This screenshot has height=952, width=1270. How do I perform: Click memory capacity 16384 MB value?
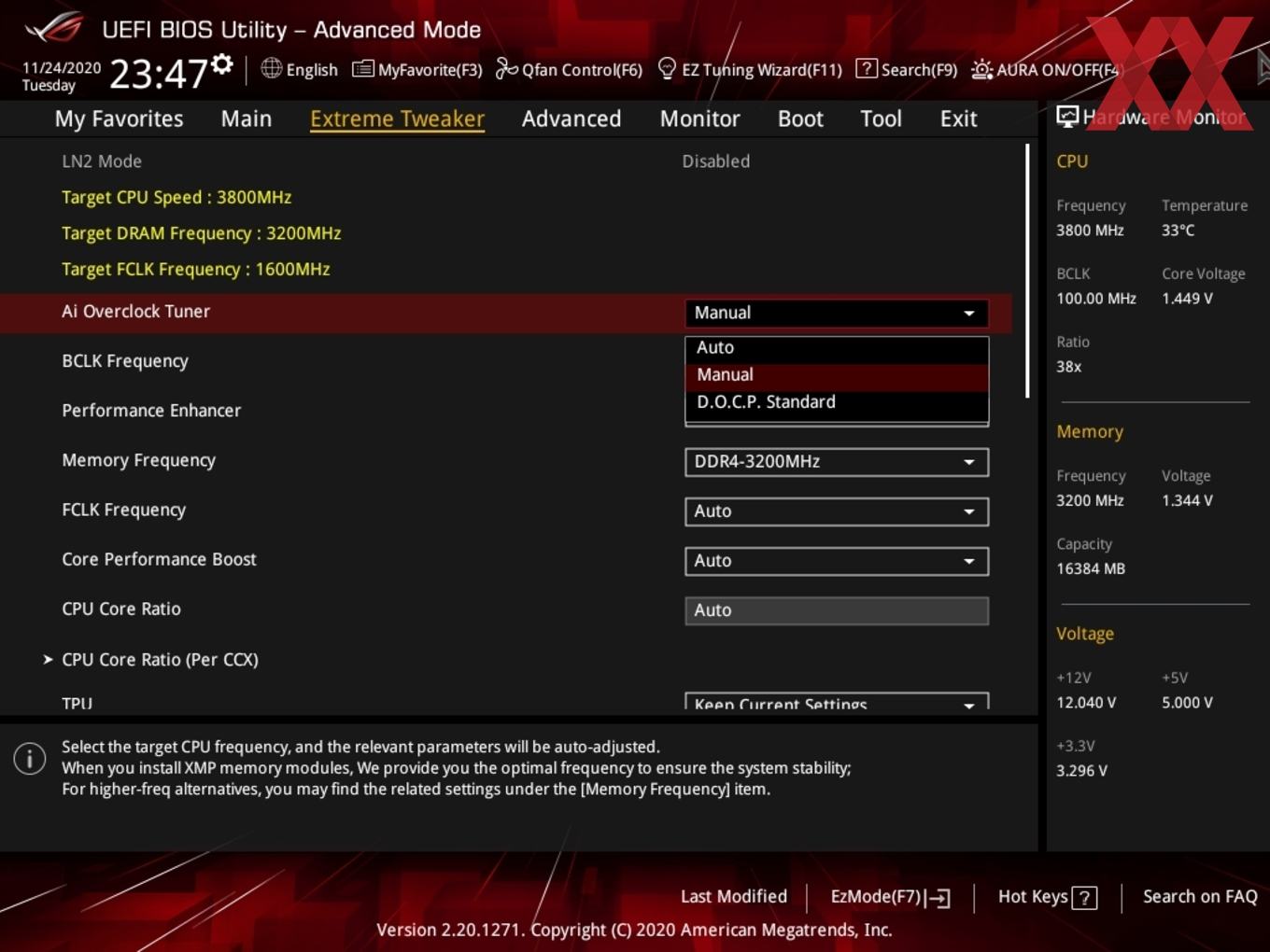coord(1091,567)
